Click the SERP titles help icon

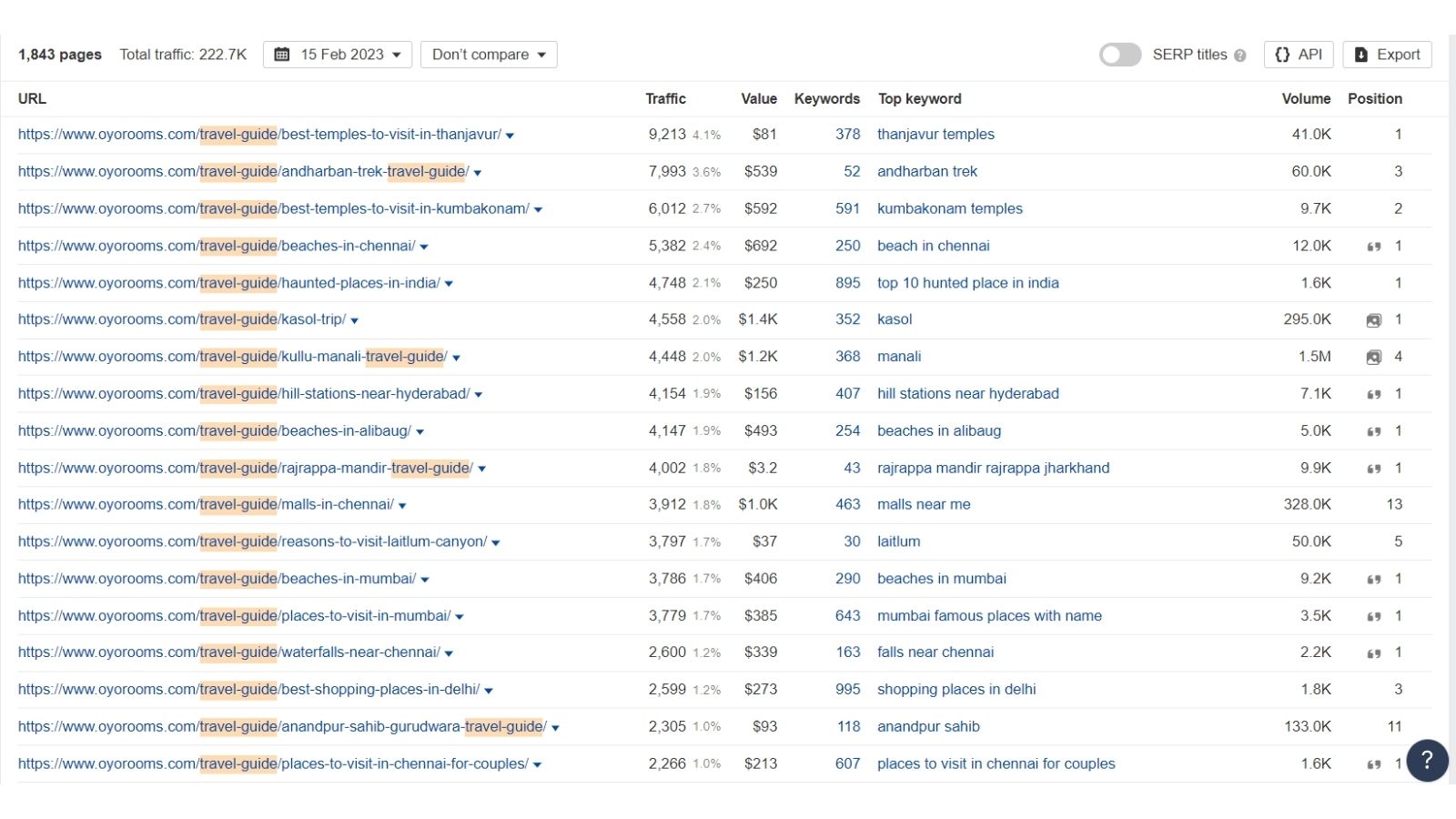coord(1239,56)
